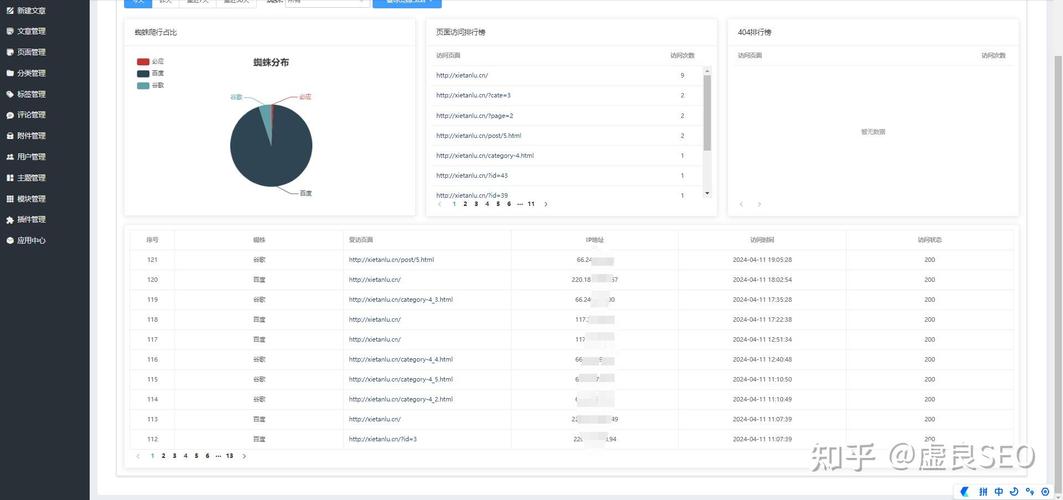Screen dimensions: 1063x500
Task: Click the 新建文章 pencil icon in sidebar
Action: [10, 10]
